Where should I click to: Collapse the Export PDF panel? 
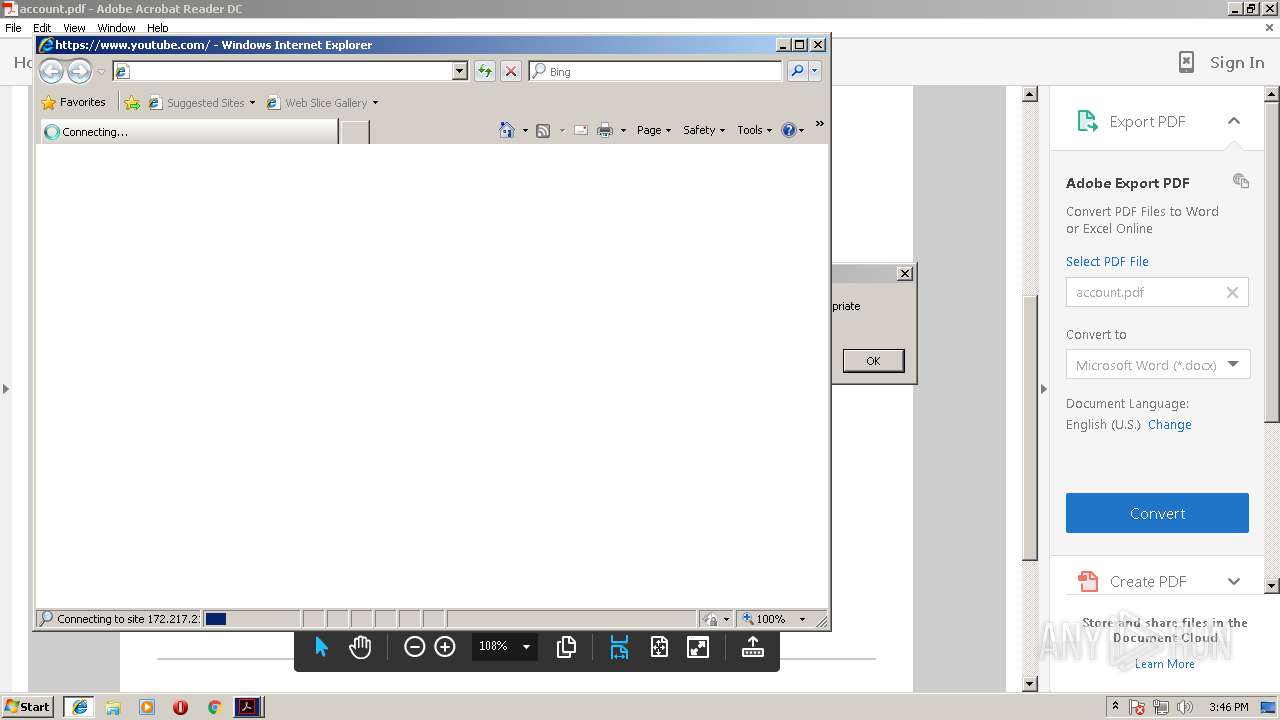tap(1234, 121)
